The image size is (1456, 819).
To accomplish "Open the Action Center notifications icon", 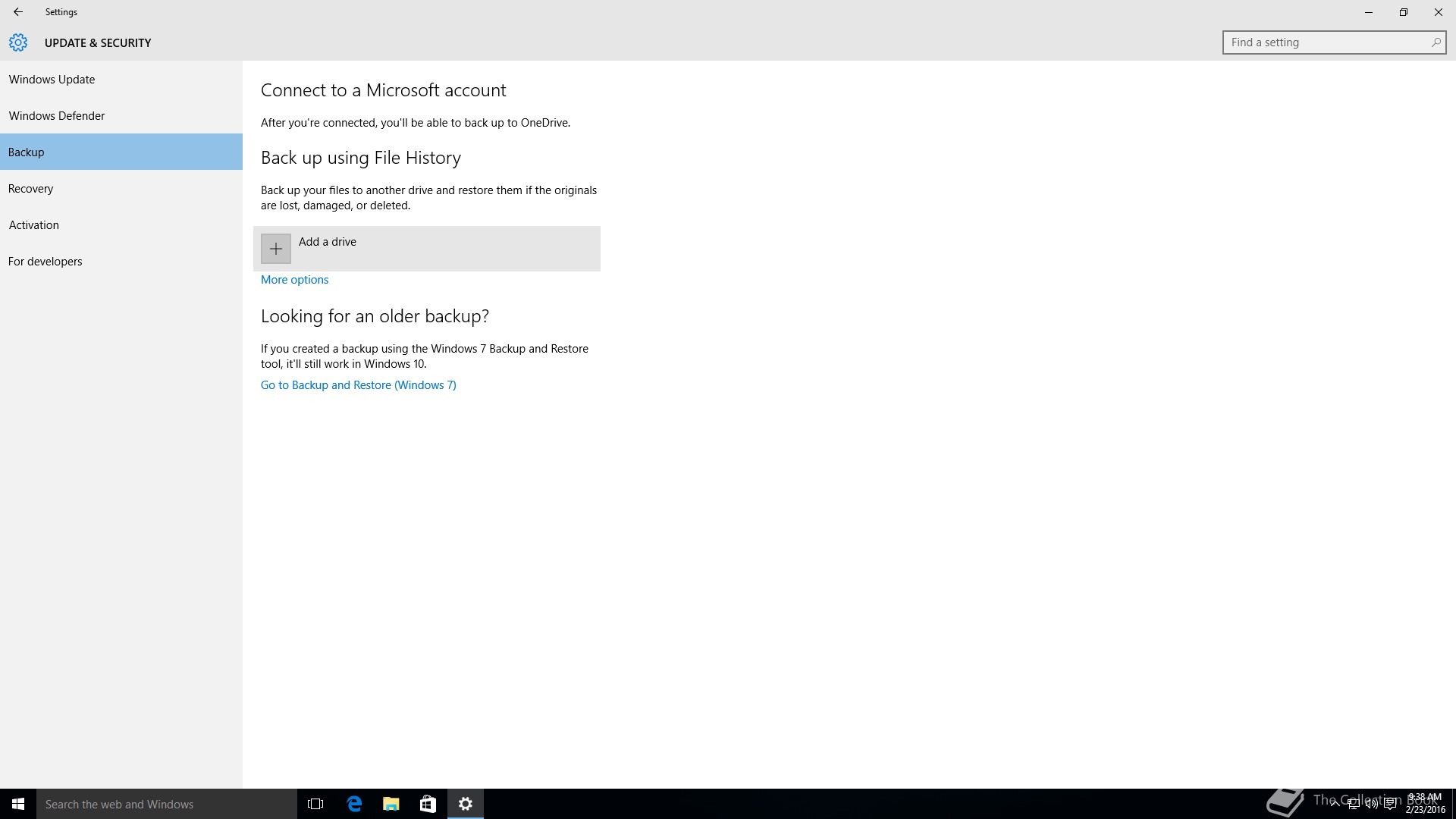I will click(x=1390, y=805).
